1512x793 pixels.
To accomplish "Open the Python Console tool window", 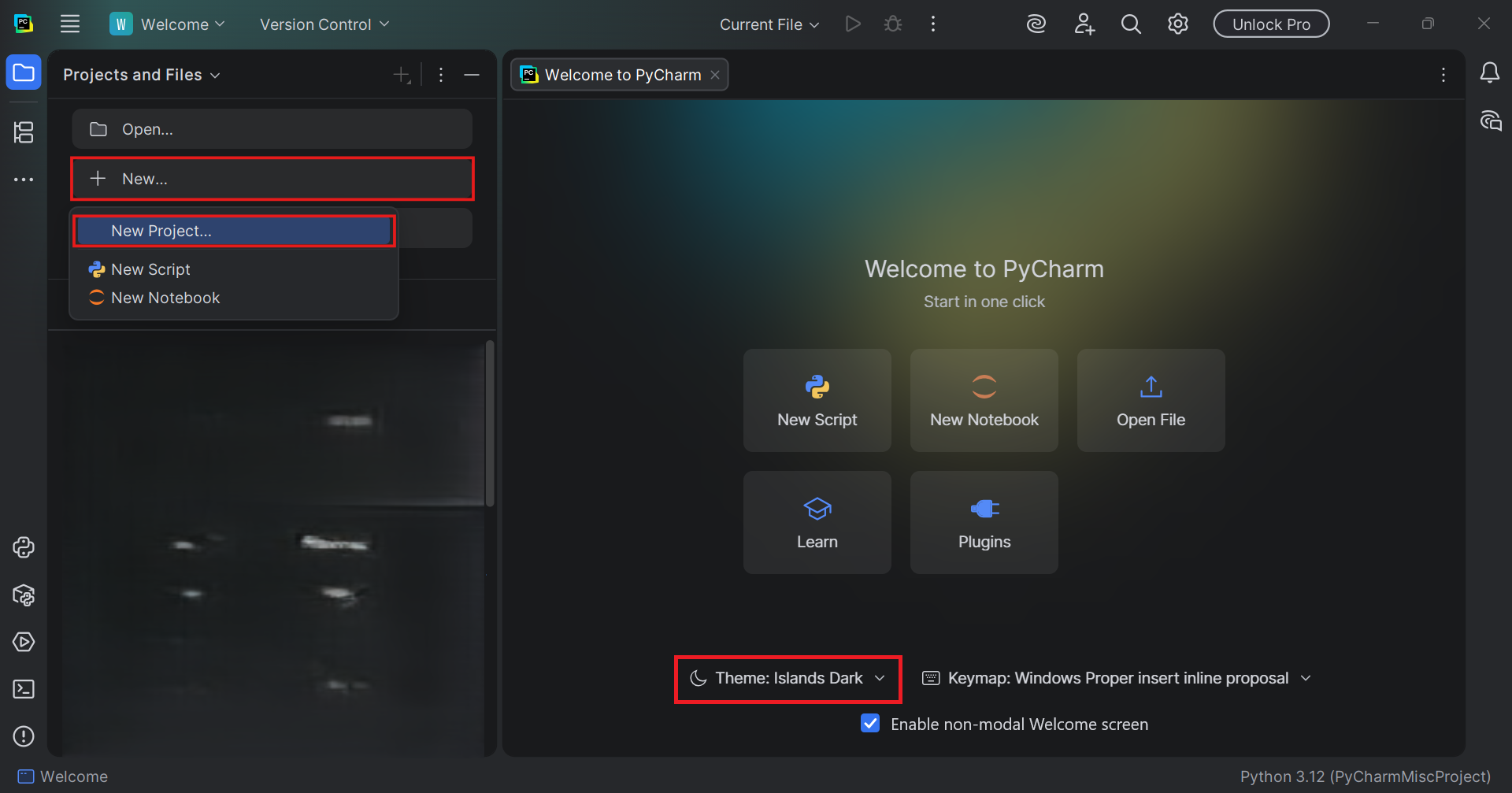I will pyautogui.click(x=24, y=547).
